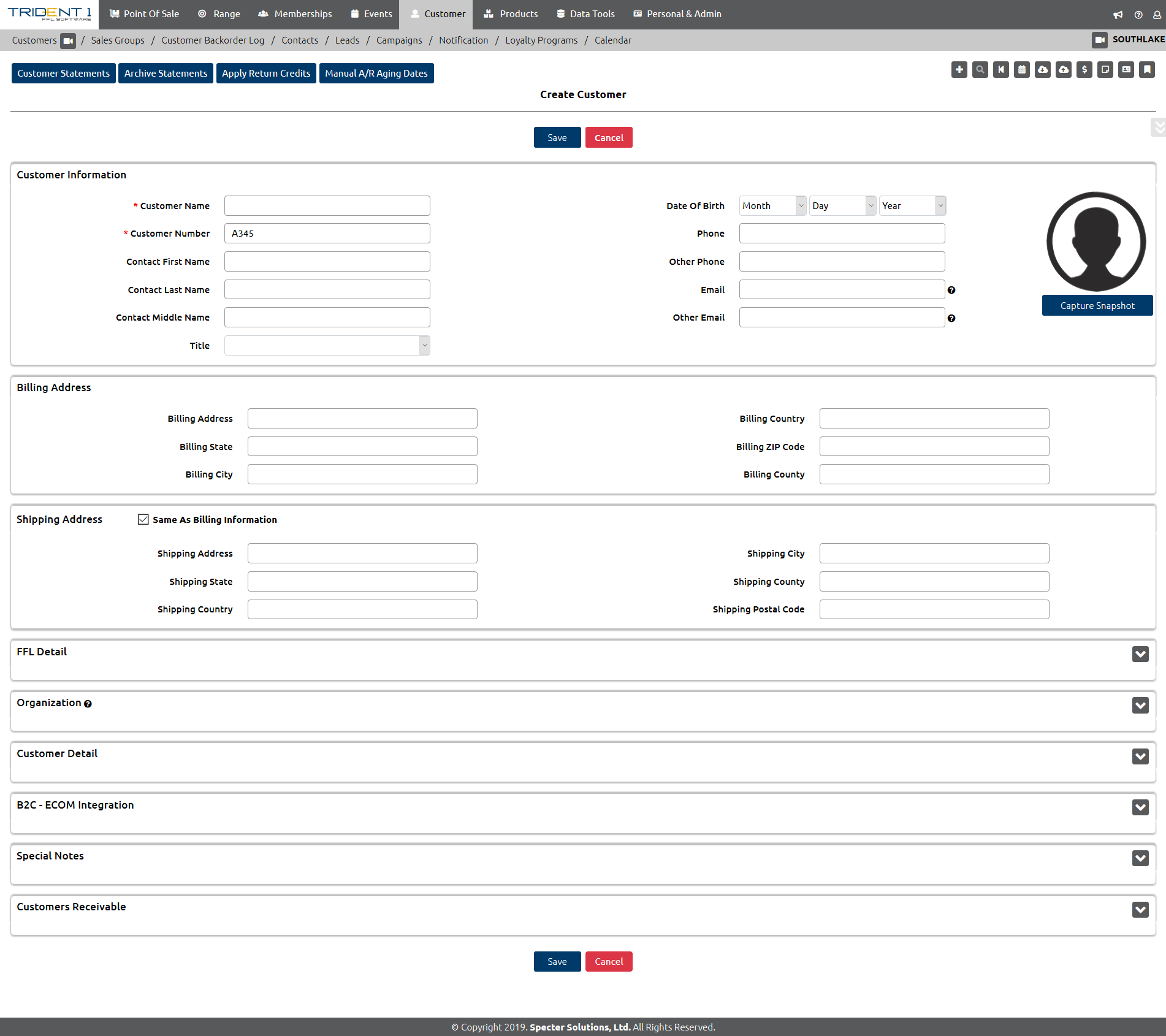The width and height of the screenshot is (1166, 1036).
Task: Click the dollar sign toolbar icon
Action: (x=1084, y=70)
